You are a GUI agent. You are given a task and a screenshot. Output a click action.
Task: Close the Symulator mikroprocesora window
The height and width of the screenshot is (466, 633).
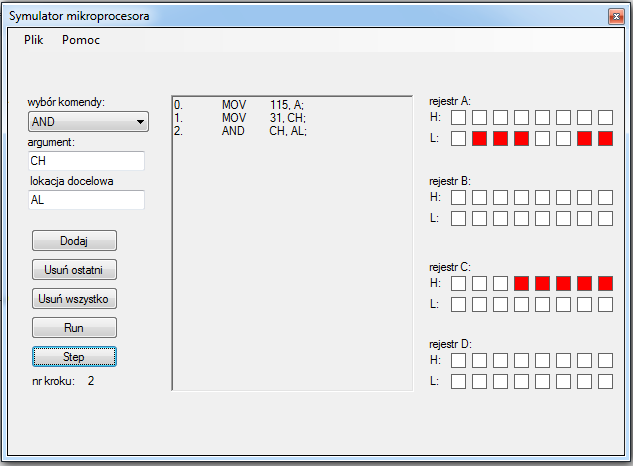(x=615, y=16)
